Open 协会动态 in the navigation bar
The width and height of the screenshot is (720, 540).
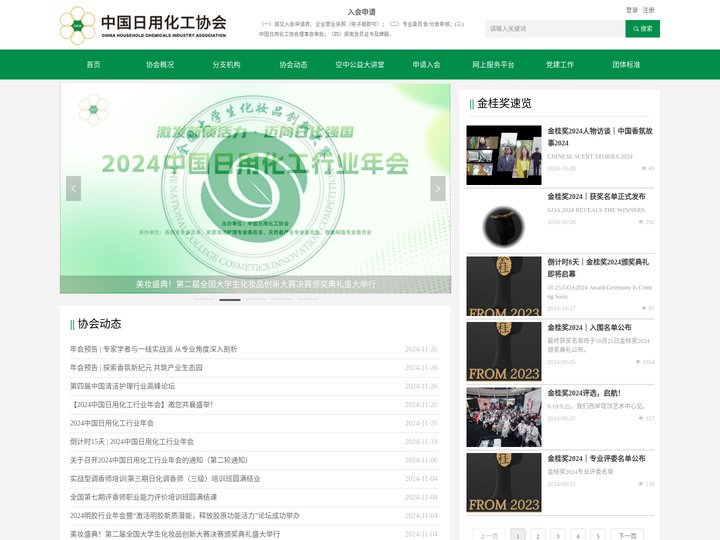pos(293,65)
